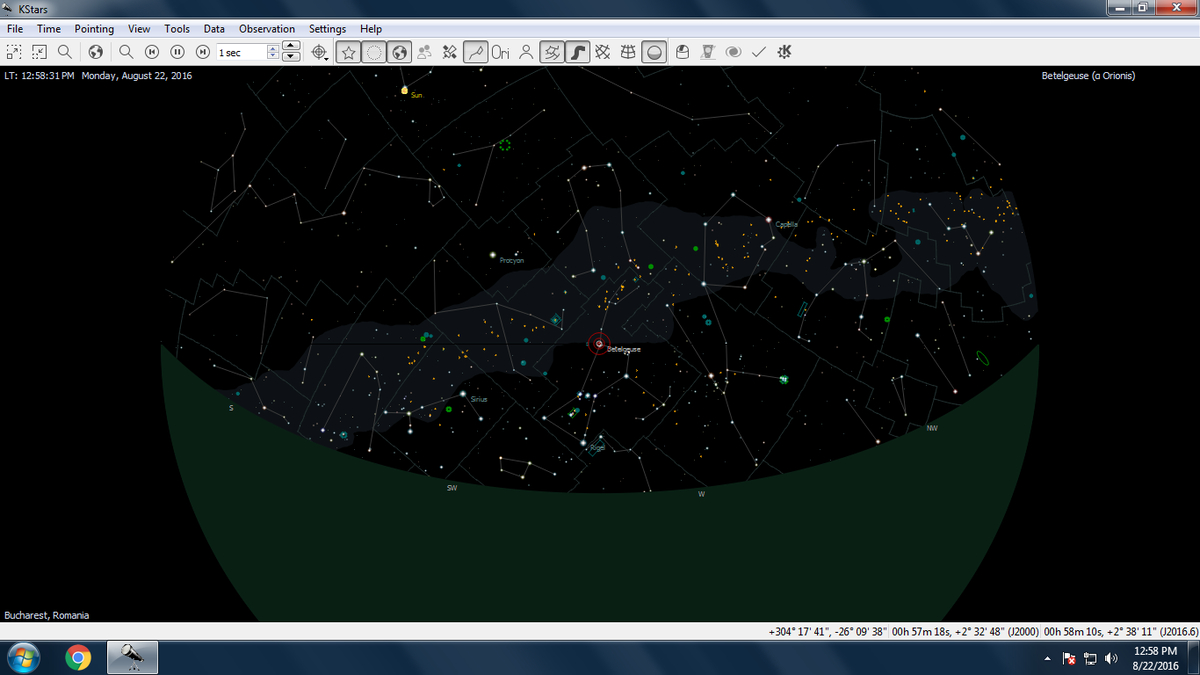
Task: Toggle Milky Way display
Action: [x=577, y=52]
